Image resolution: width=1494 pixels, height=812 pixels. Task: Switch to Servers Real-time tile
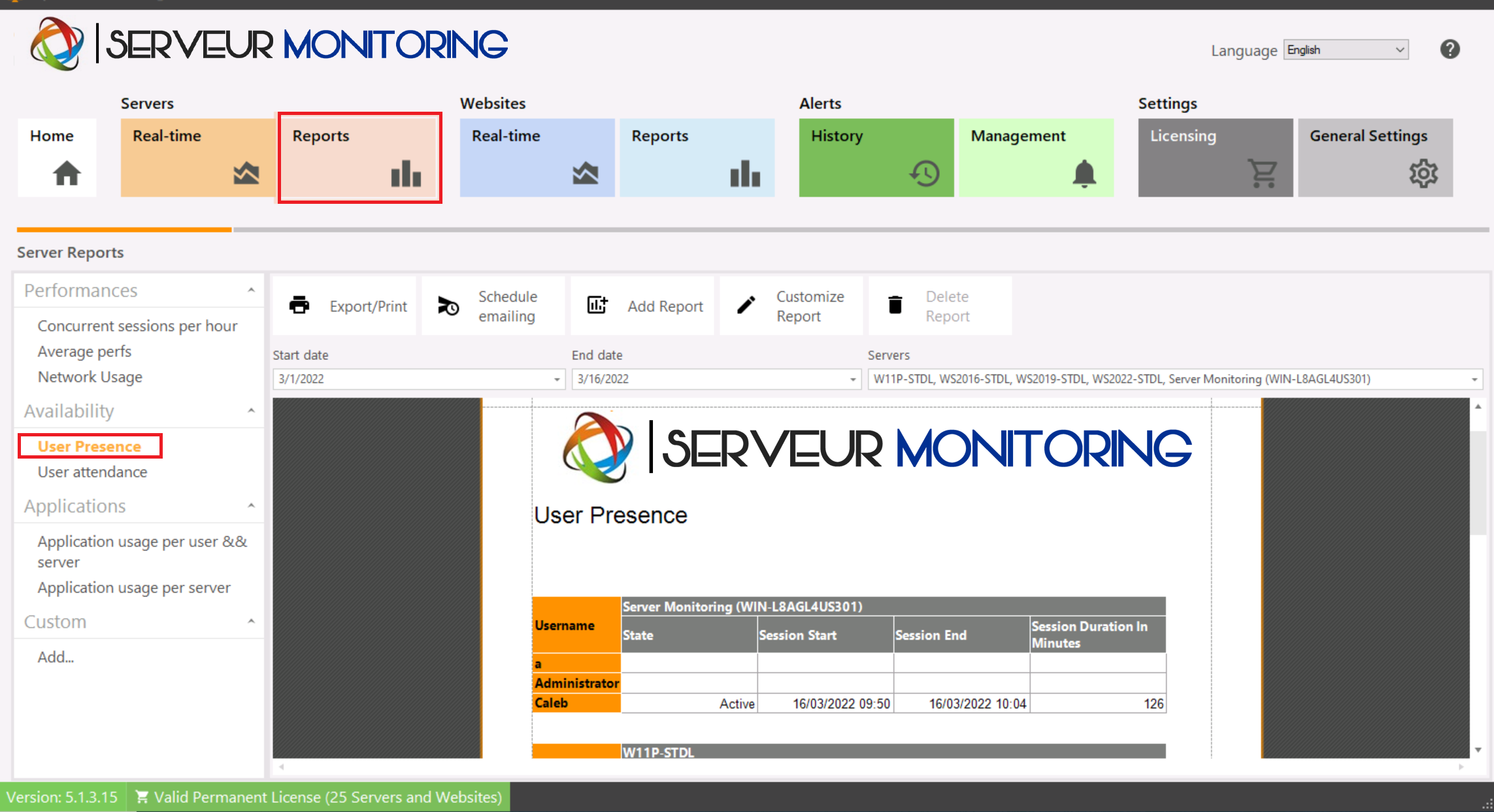pos(197,157)
